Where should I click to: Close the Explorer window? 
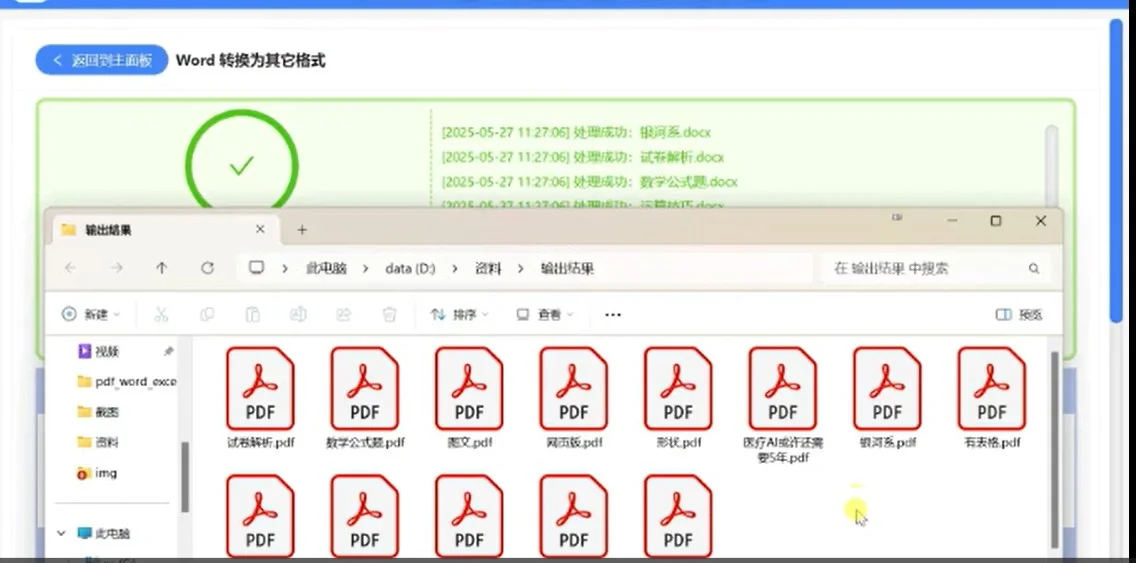[x=1040, y=220]
